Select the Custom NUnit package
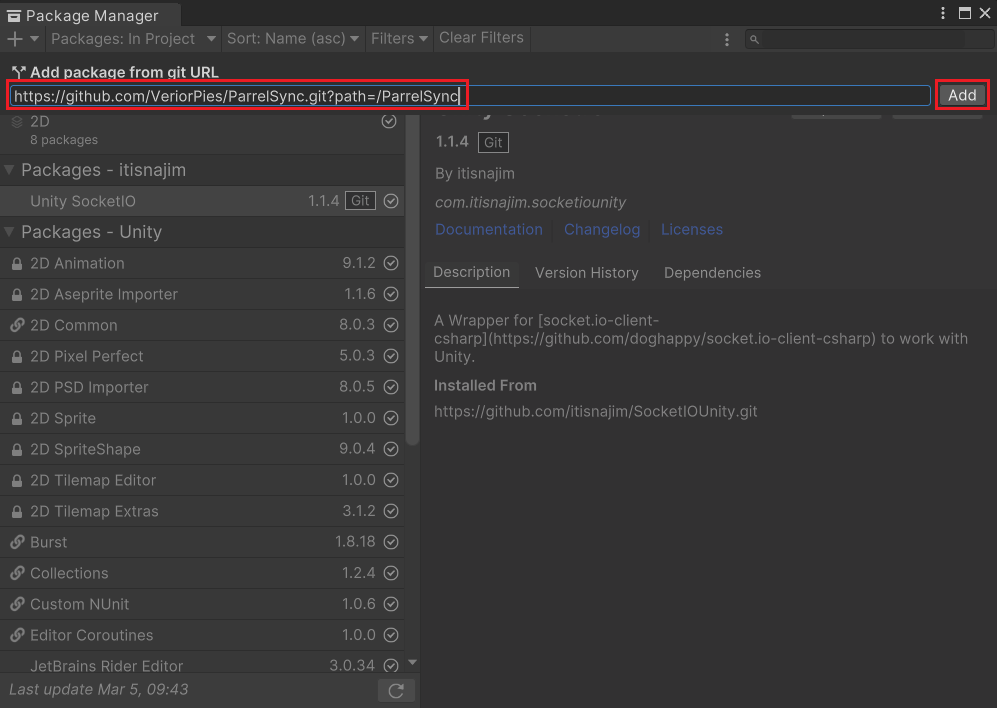 tap(202, 604)
